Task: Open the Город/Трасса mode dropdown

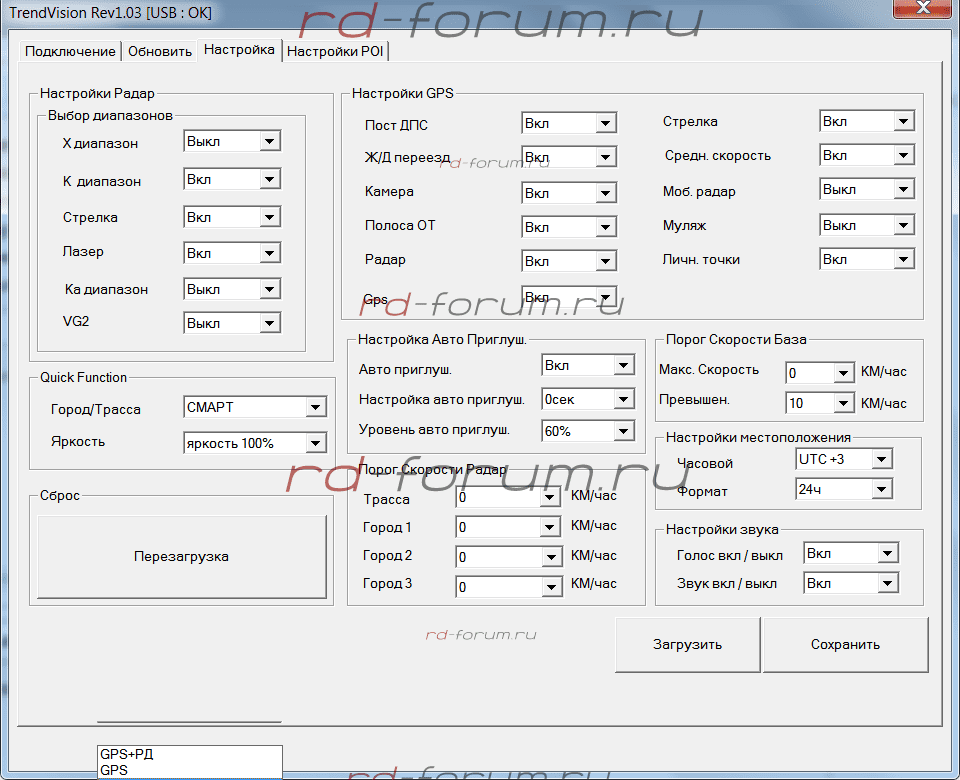Action: 315,407
